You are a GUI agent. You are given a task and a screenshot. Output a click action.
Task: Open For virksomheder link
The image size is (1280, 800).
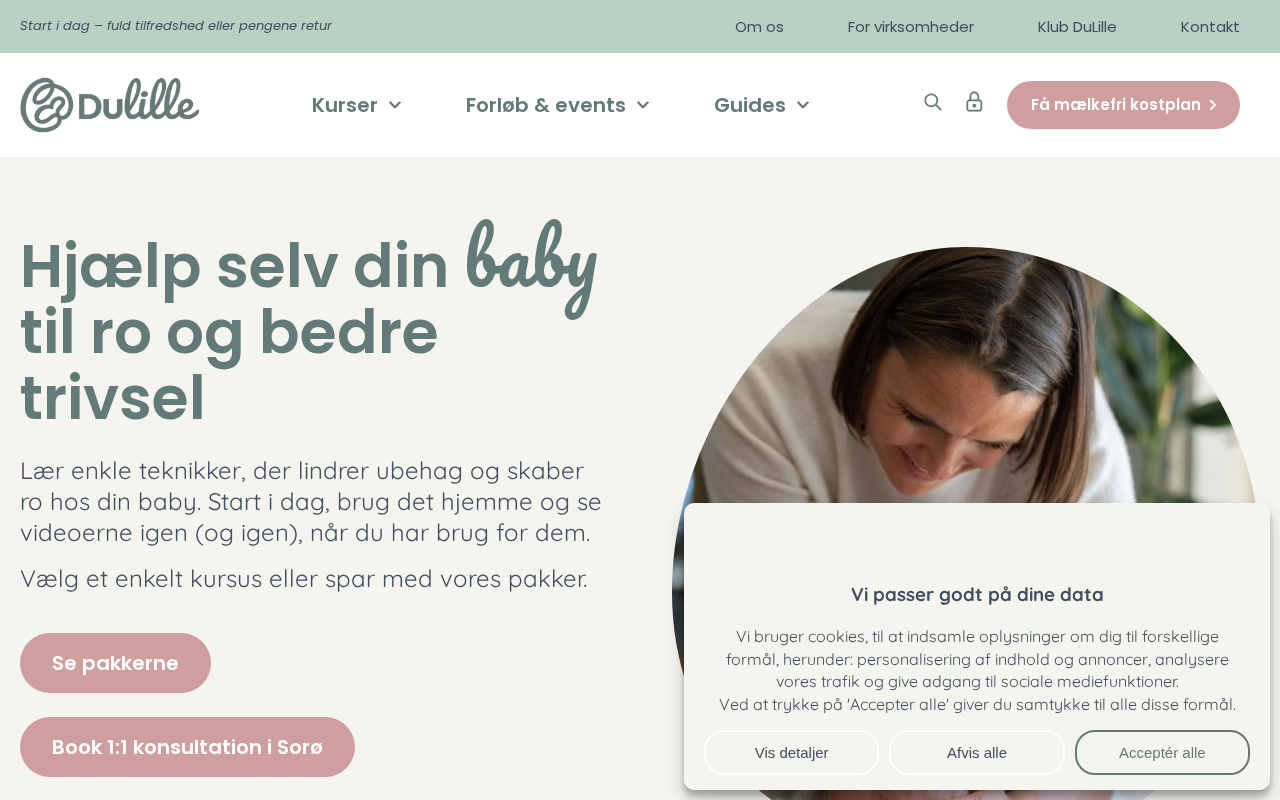(911, 27)
